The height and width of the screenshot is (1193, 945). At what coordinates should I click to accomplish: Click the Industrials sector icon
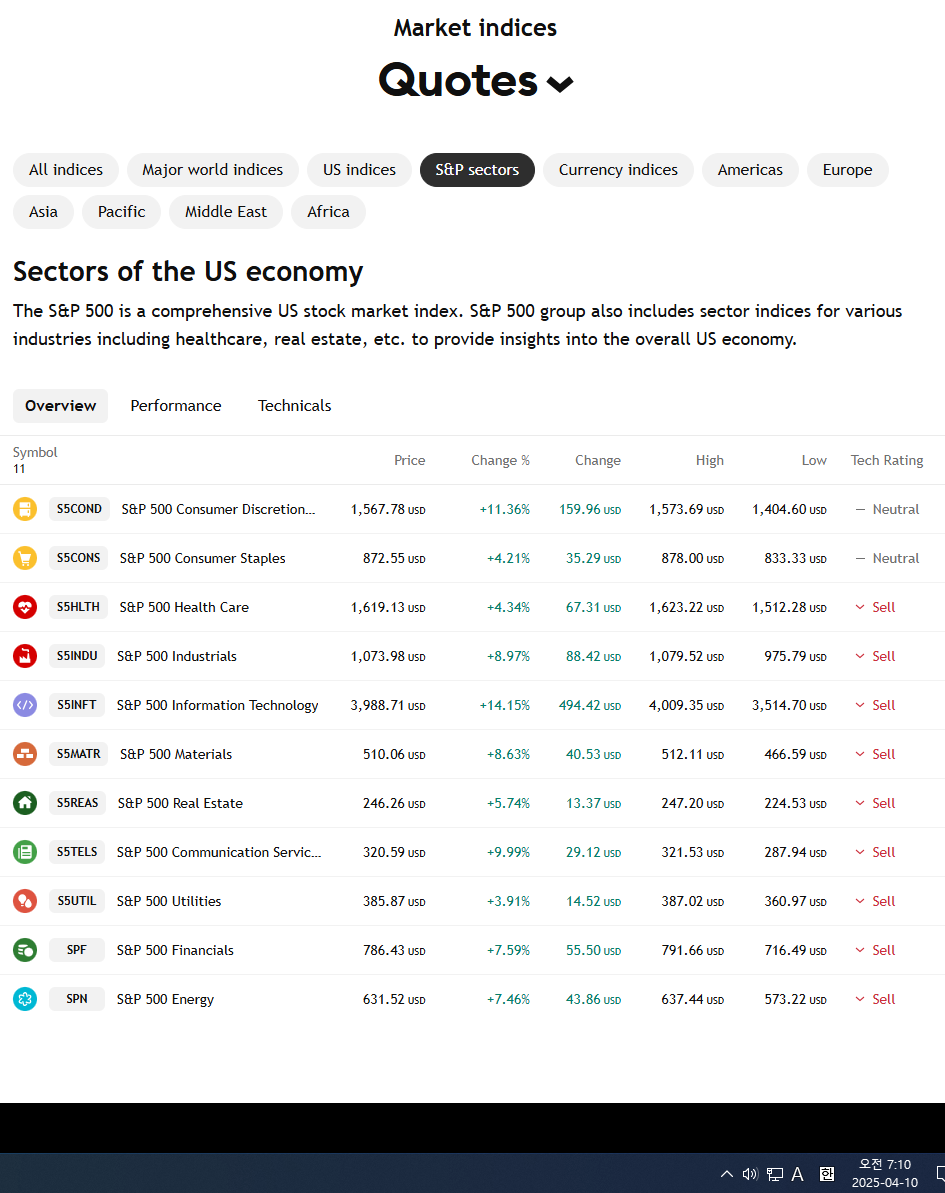point(25,656)
